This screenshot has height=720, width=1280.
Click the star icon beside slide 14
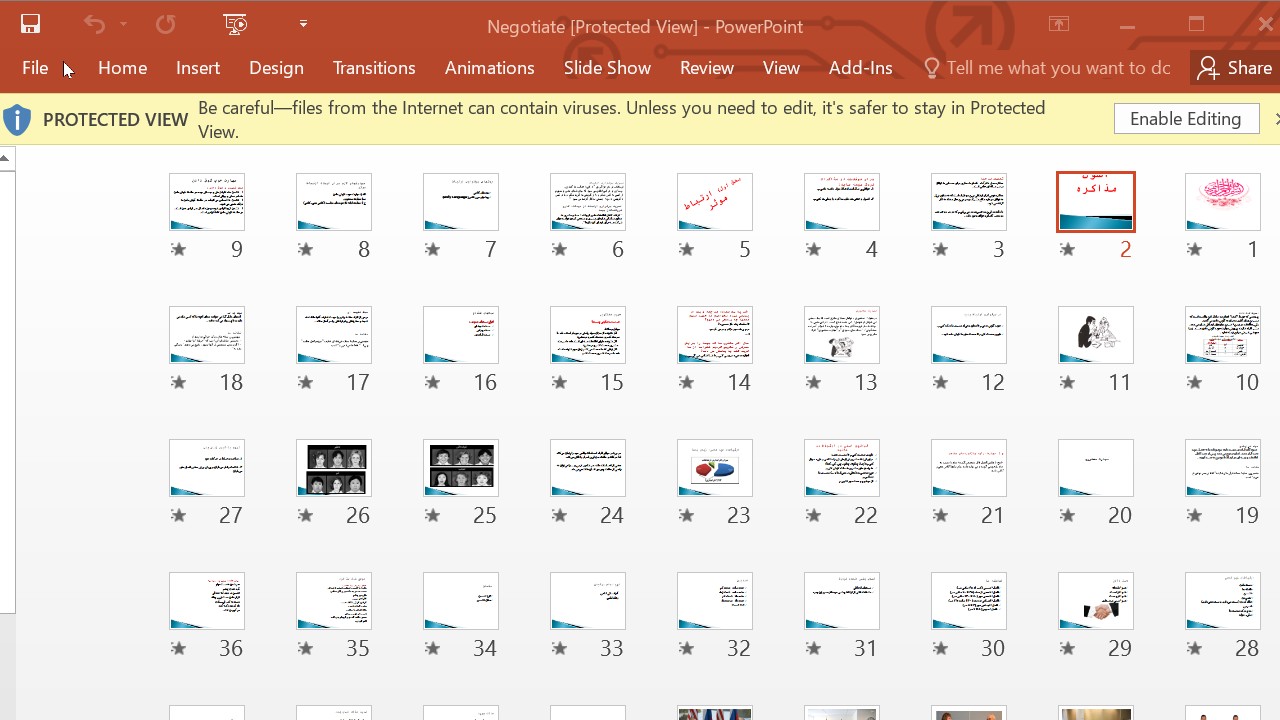686,383
